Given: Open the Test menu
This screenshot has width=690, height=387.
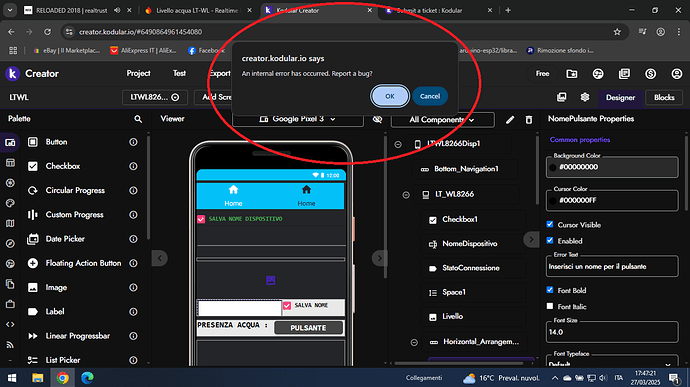Looking at the screenshot, I should (179, 74).
